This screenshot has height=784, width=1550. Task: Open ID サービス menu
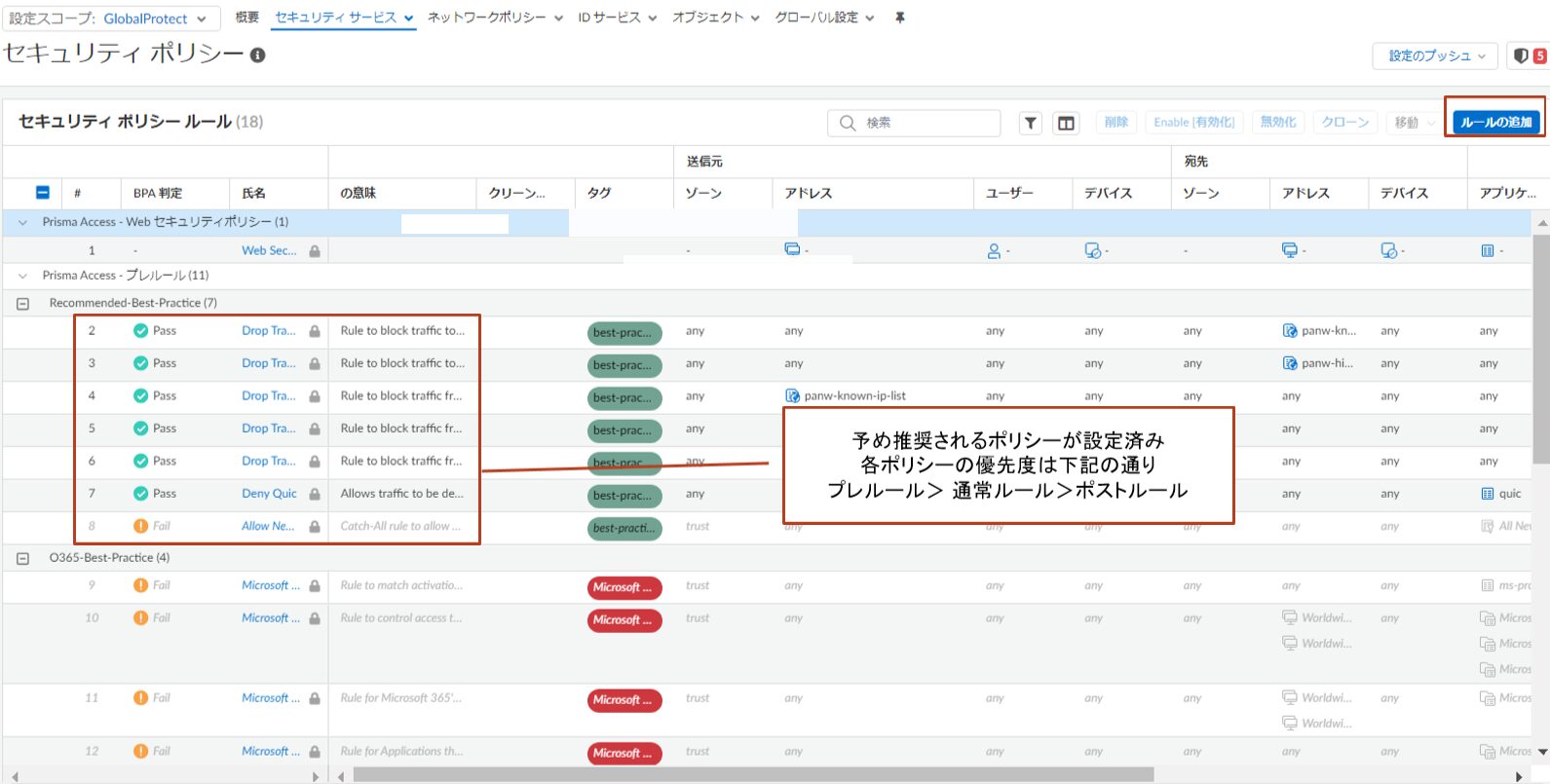pos(617,18)
